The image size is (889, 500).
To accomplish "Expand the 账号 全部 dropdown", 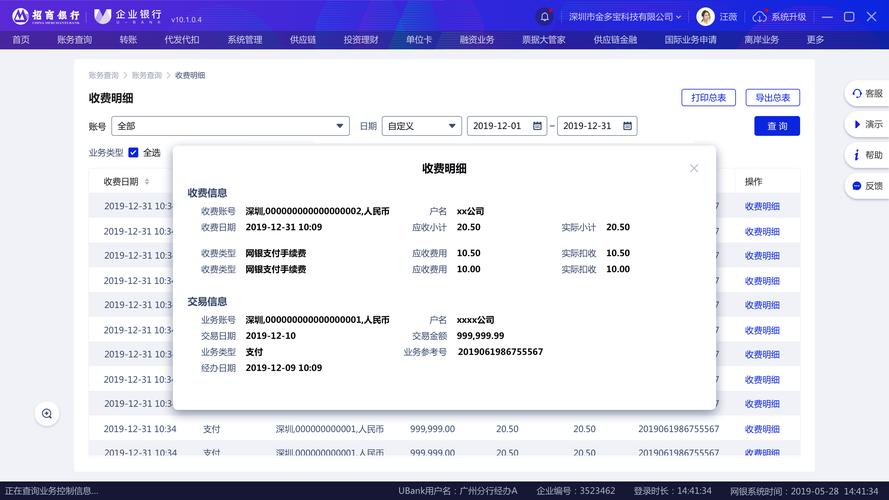I will pyautogui.click(x=230, y=126).
